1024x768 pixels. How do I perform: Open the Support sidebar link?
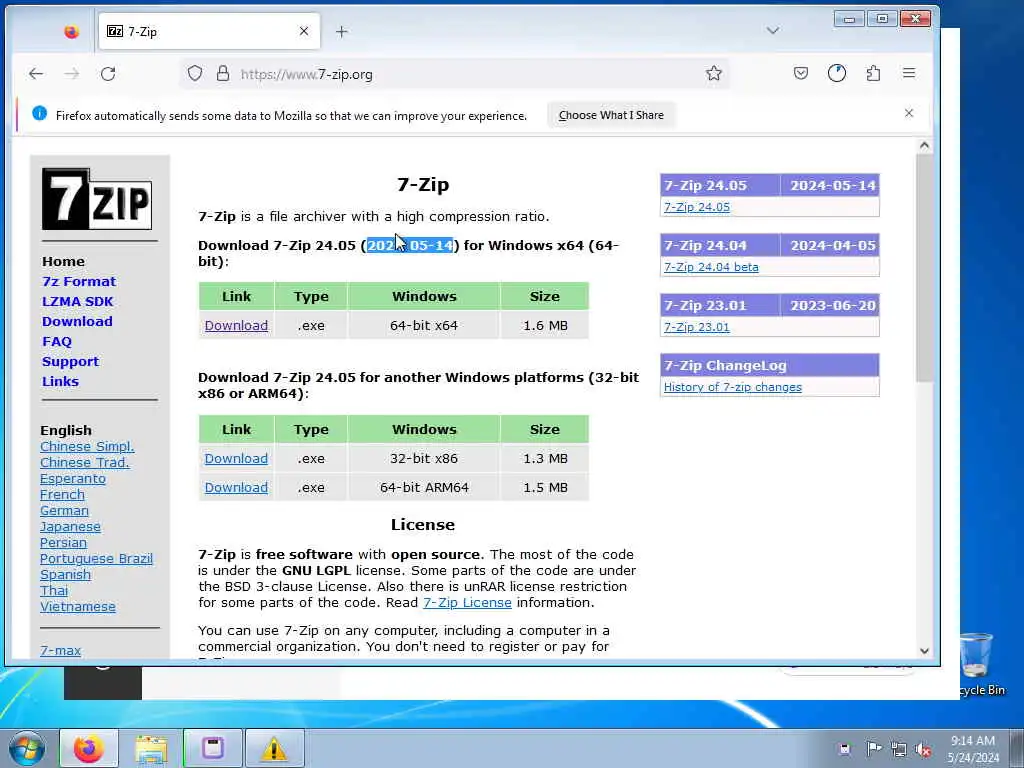coord(71,362)
